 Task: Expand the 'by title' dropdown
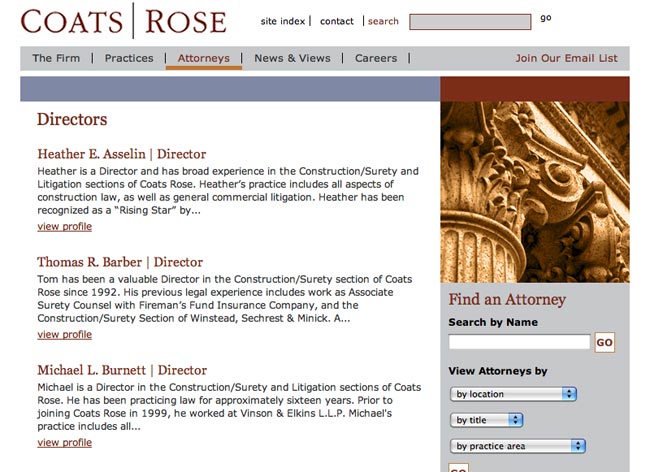click(487, 420)
